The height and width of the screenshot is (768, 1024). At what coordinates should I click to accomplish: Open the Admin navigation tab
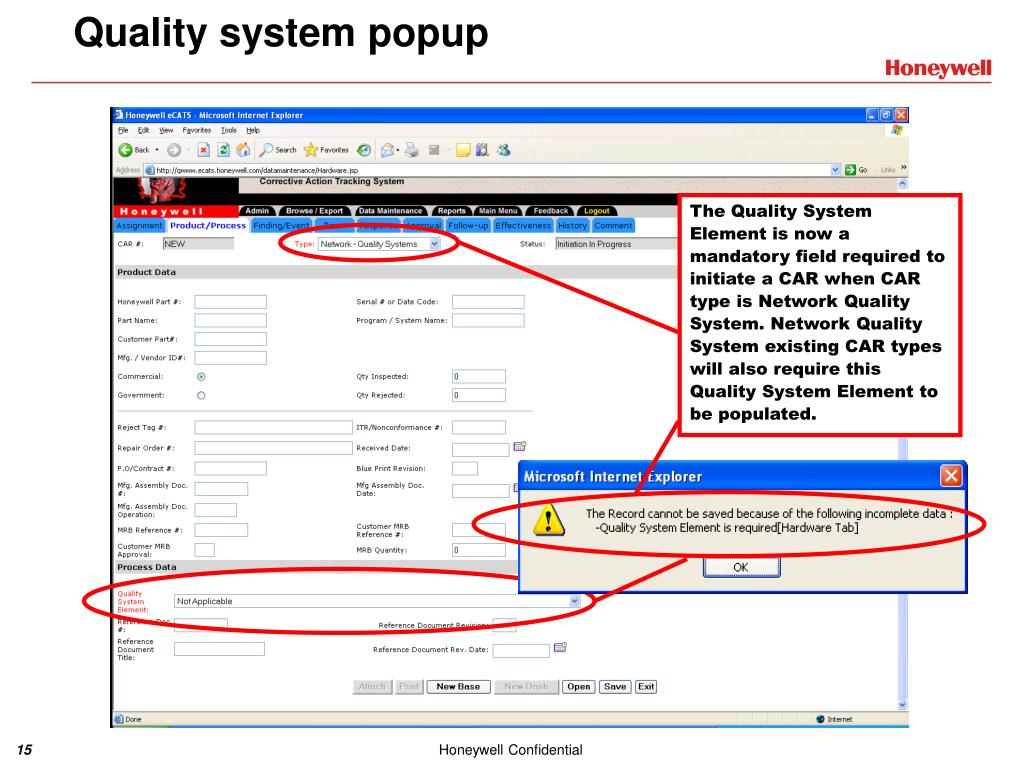click(257, 211)
